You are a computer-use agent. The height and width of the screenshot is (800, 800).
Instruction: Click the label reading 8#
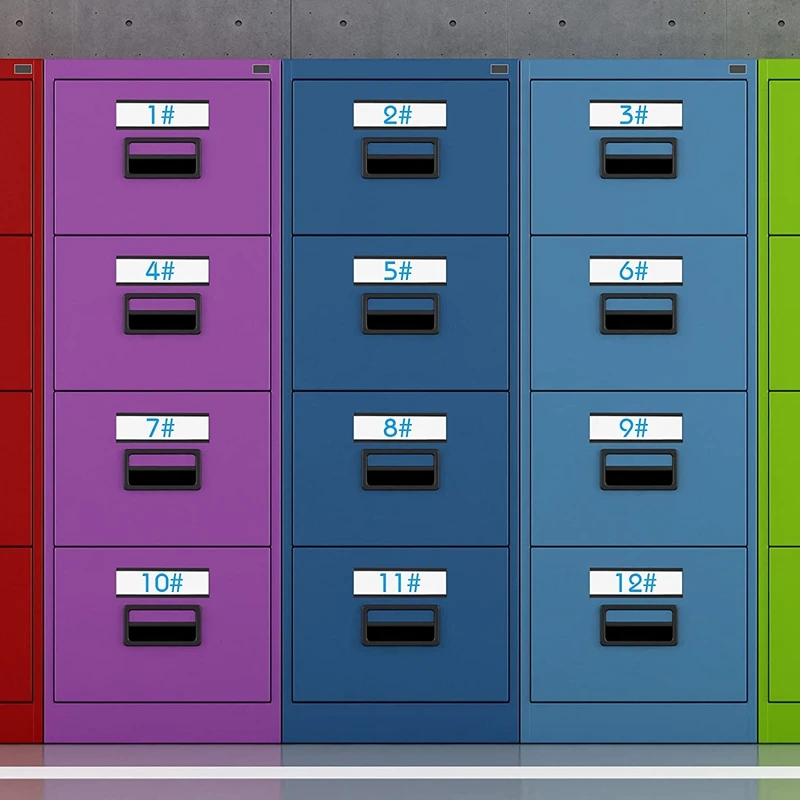pyautogui.click(x=399, y=428)
